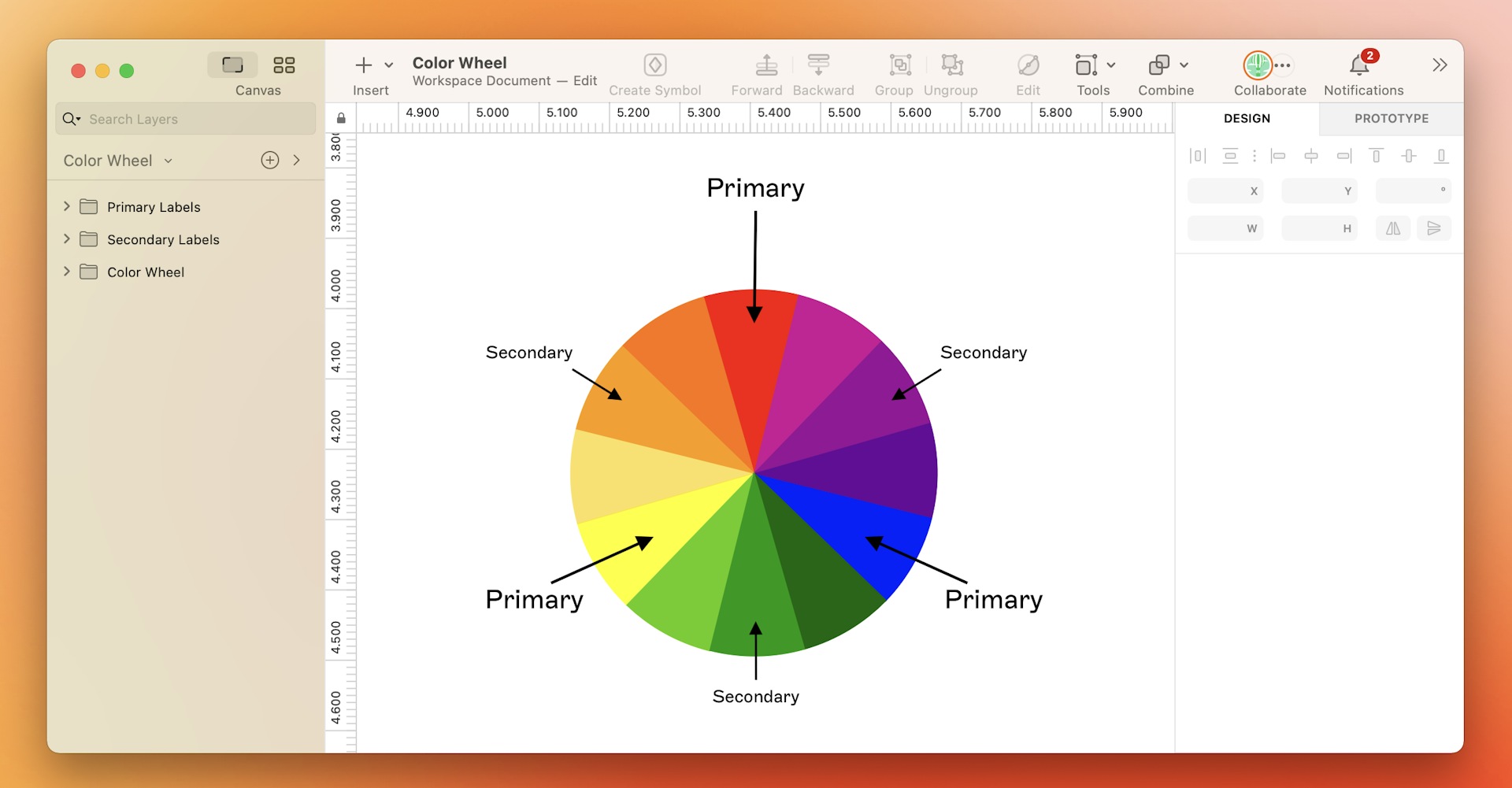Click the Edit link next to Workspace Document
Image resolution: width=1512 pixels, height=788 pixels.
[586, 81]
